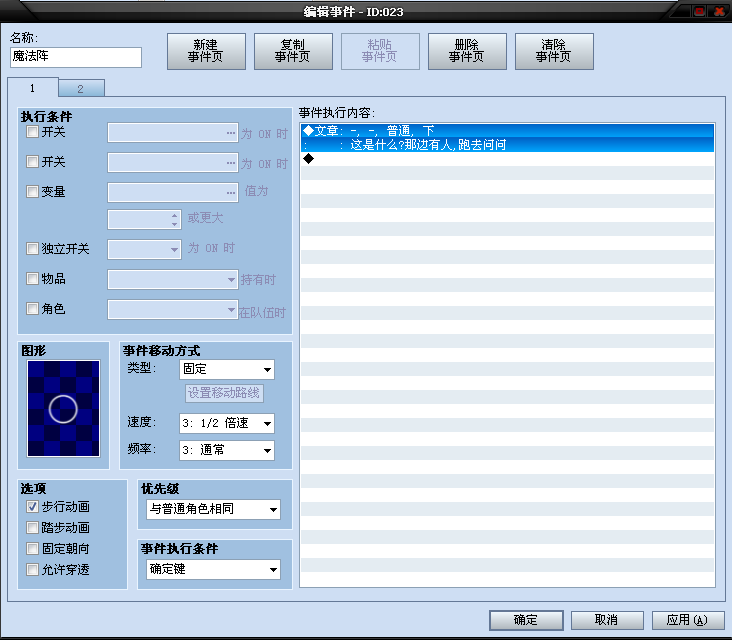Check the 固定朝向 option
732x640 pixels.
click(32, 549)
